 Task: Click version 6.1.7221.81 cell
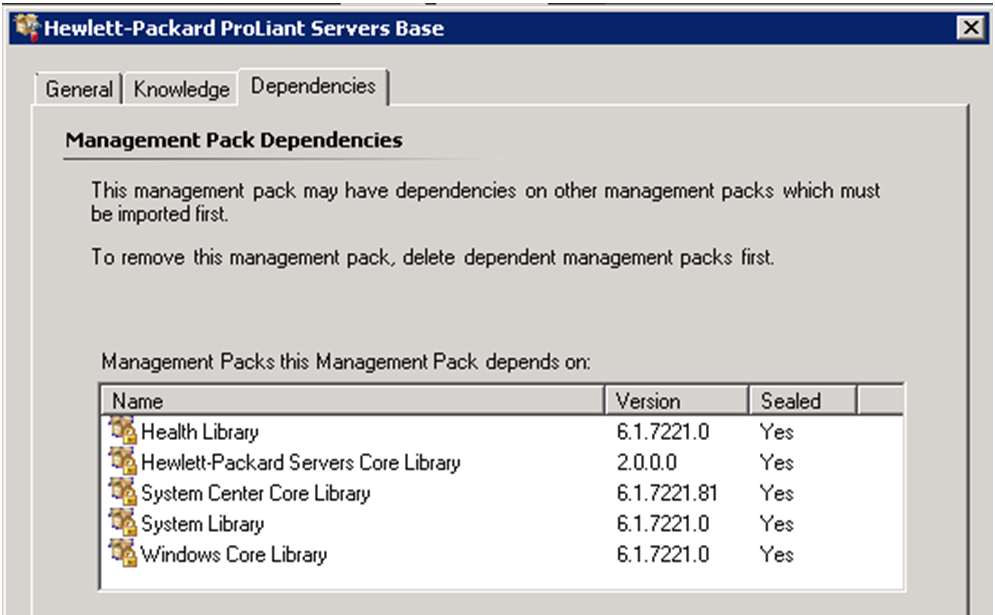click(x=667, y=494)
